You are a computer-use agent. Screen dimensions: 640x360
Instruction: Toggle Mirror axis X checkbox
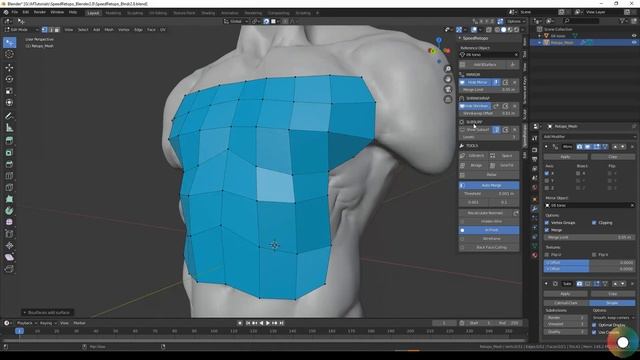(547, 173)
